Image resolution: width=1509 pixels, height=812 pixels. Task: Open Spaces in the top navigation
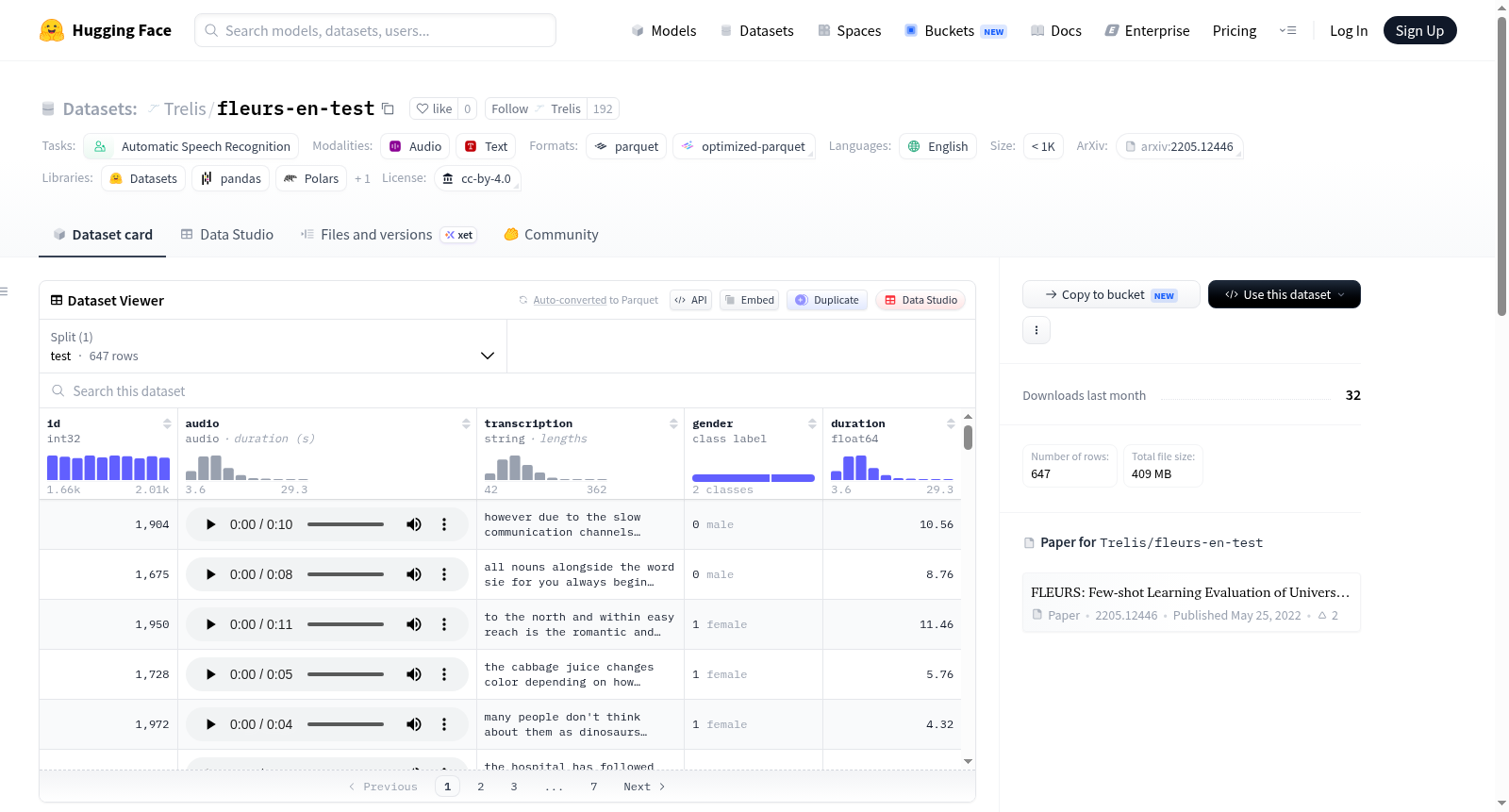coord(850,30)
